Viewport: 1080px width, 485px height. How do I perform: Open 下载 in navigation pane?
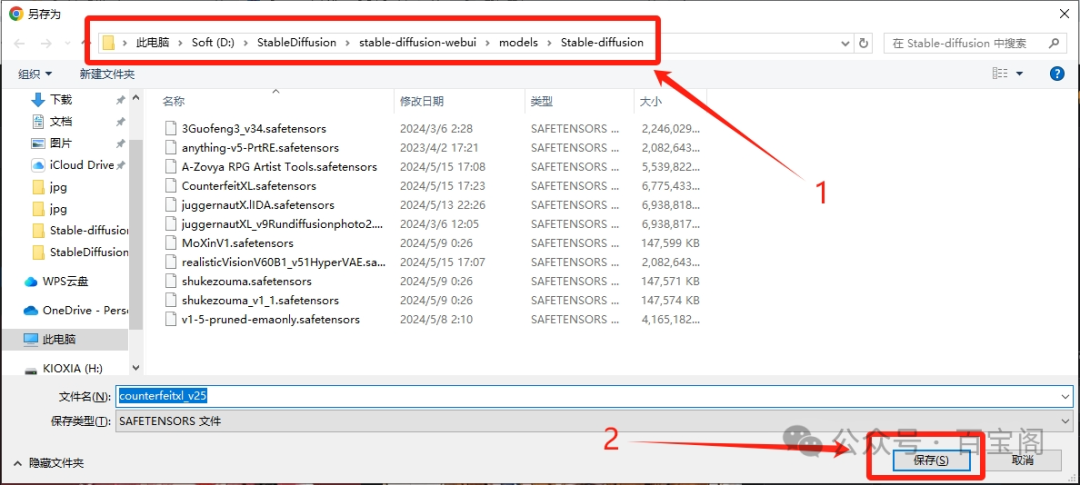pyautogui.click(x=61, y=100)
